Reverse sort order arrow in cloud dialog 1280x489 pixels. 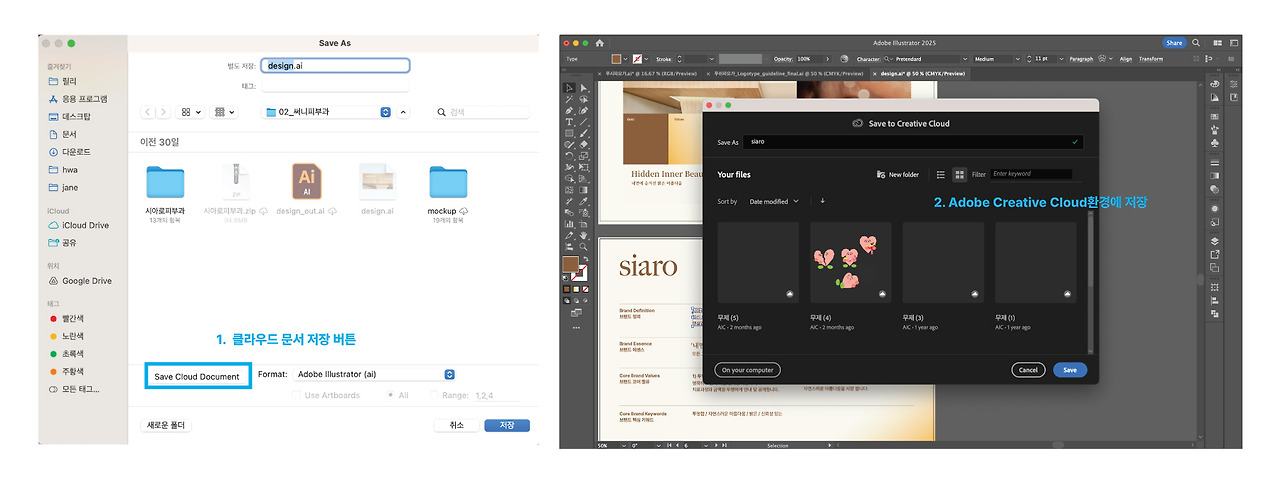tap(822, 201)
